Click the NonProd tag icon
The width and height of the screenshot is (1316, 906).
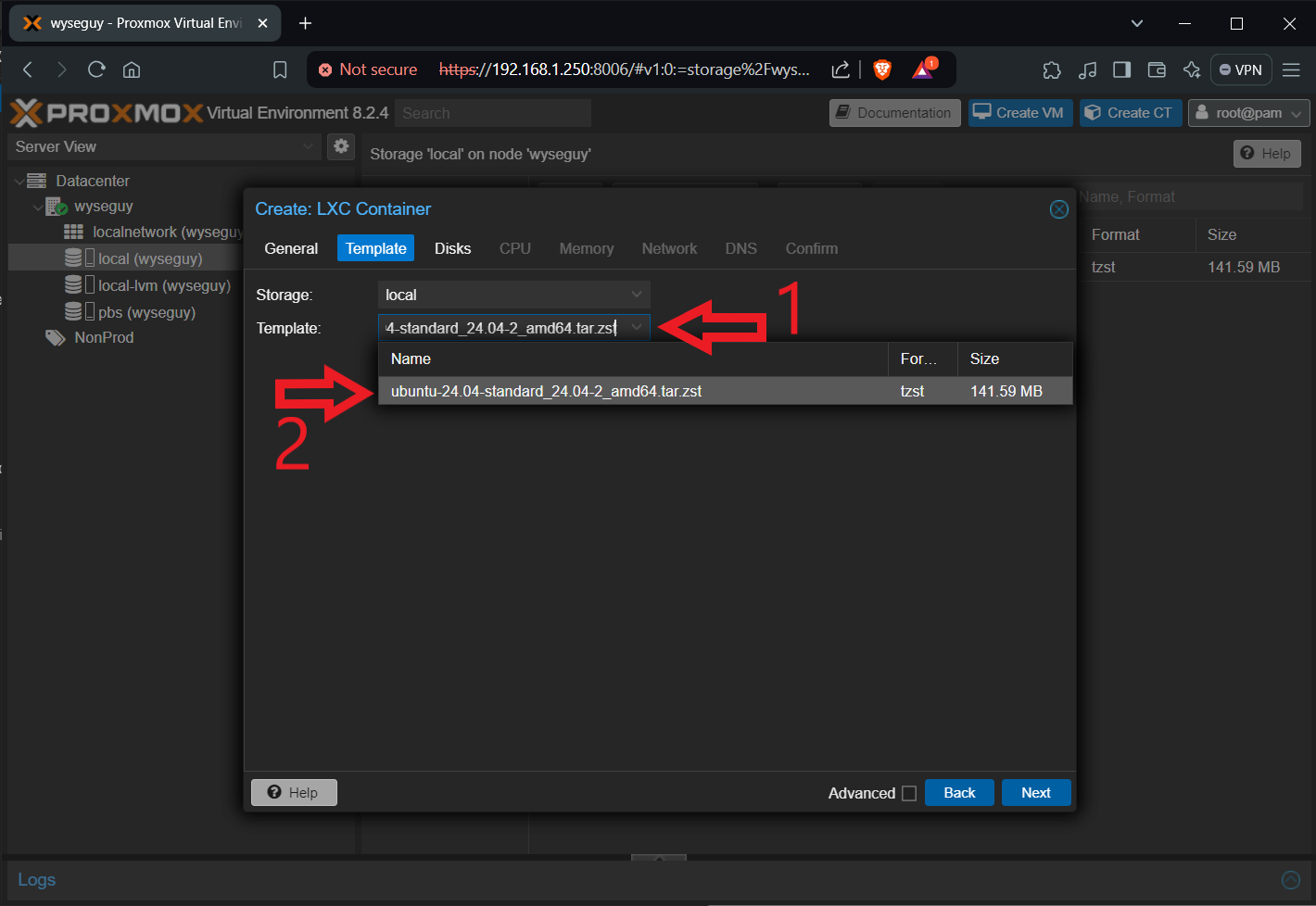click(x=56, y=337)
